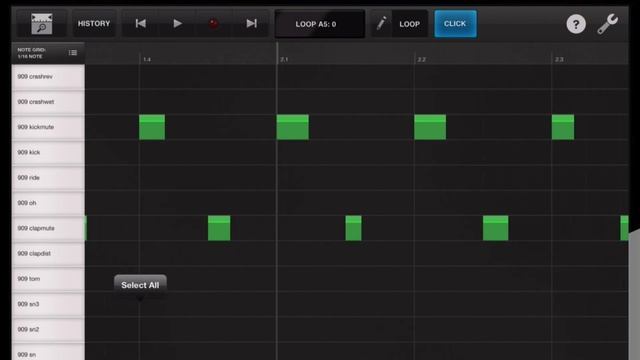Image resolution: width=640 pixels, height=360 pixels.
Task: Open help with the question mark icon
Action: coord(576,24)
